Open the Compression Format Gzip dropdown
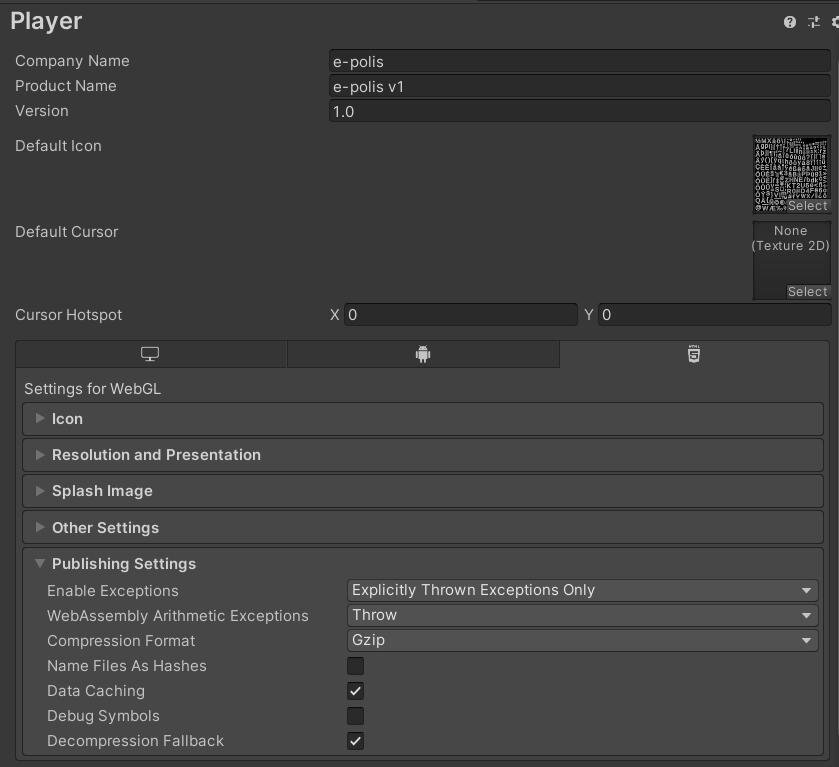The height and width of the screenshot is (767, 839). click(582, 640)
